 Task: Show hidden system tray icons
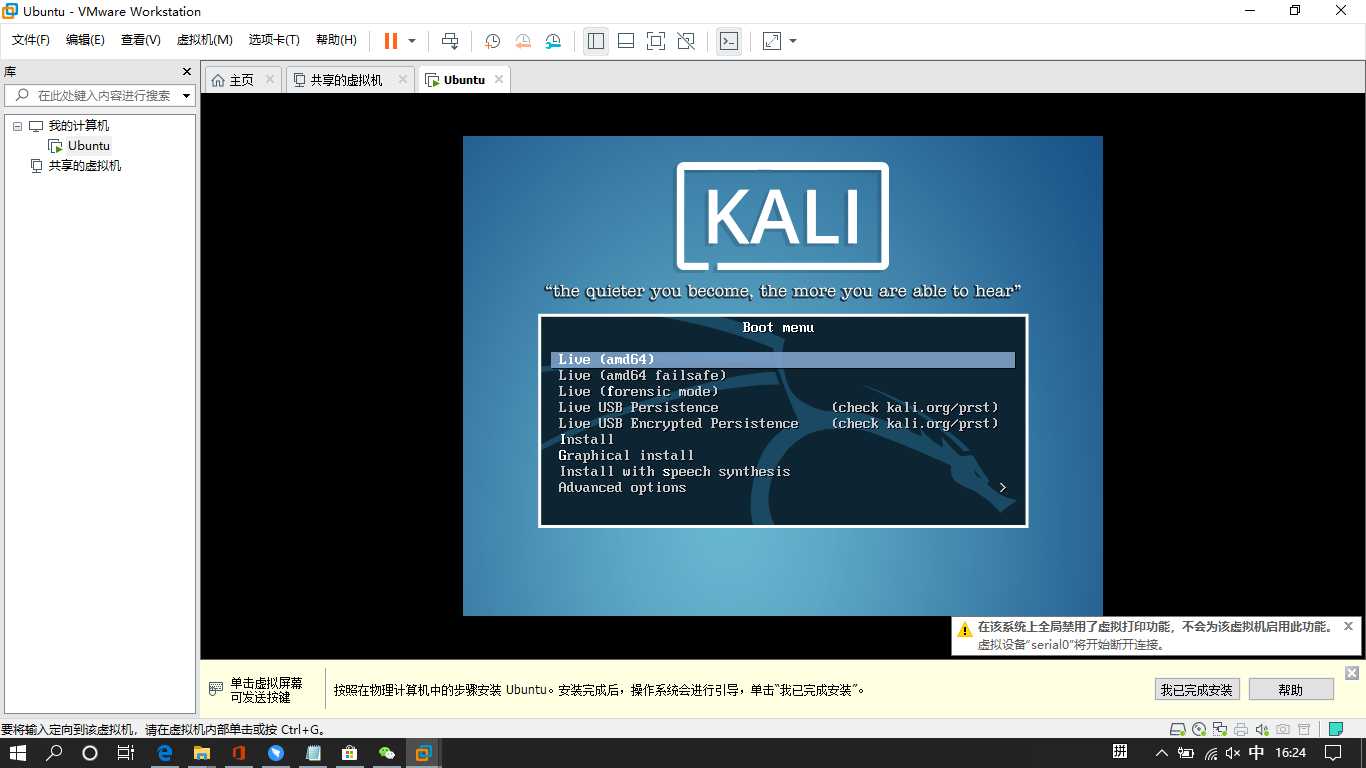1161,753
